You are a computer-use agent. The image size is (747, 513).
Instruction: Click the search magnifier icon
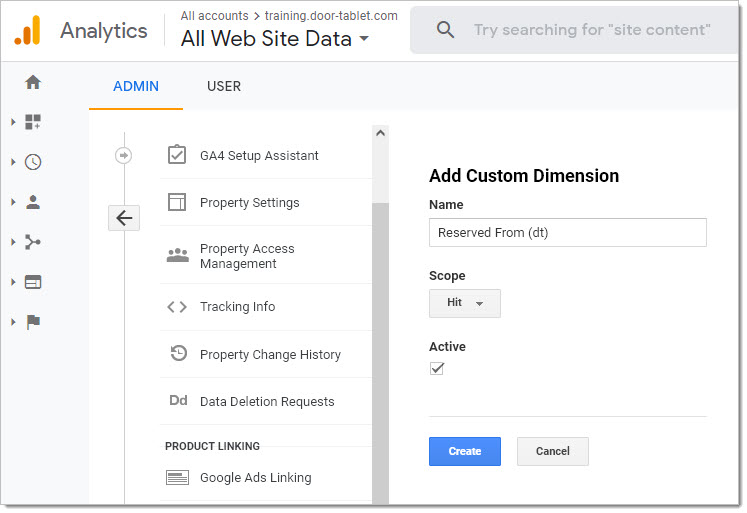tap(445, 30)
